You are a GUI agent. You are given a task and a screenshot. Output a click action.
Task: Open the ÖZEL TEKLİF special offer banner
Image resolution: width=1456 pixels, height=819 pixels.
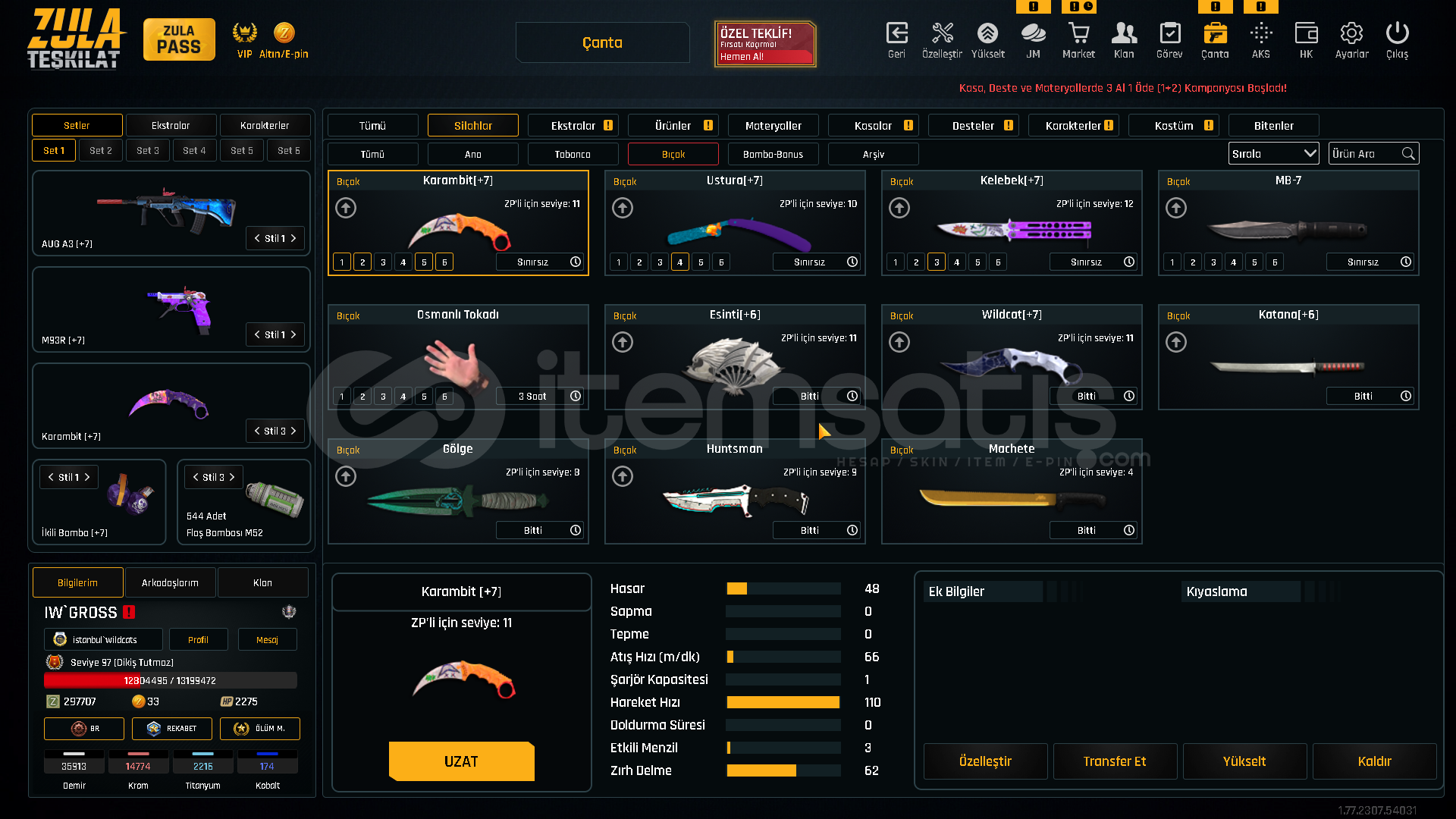[765, 44]
